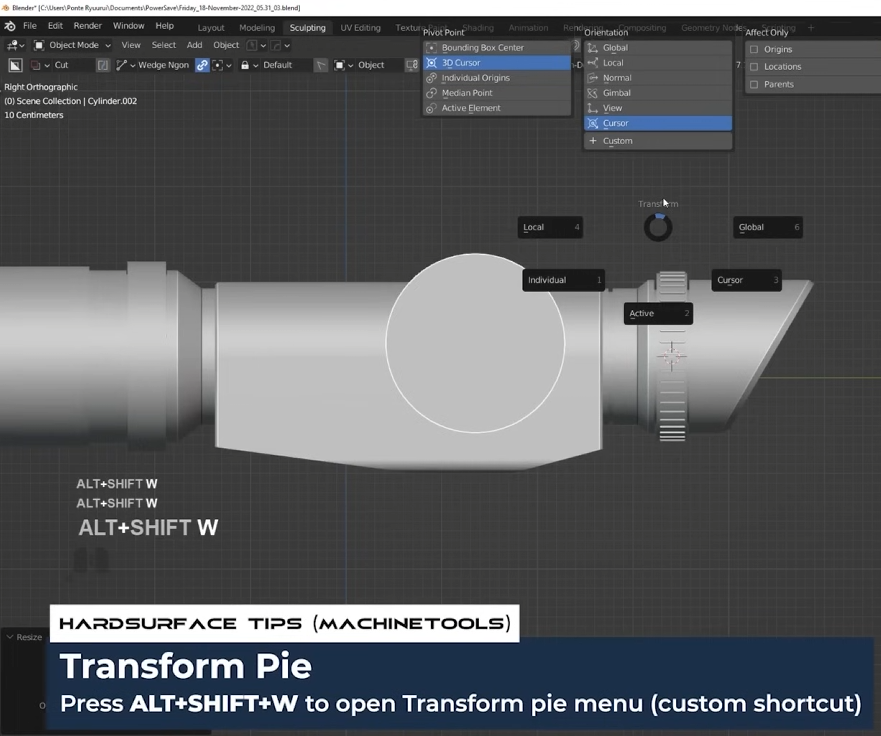Enable Affect Only Origins checkbox
Viewport: 881px width, 736px height.
click(754, 49)
